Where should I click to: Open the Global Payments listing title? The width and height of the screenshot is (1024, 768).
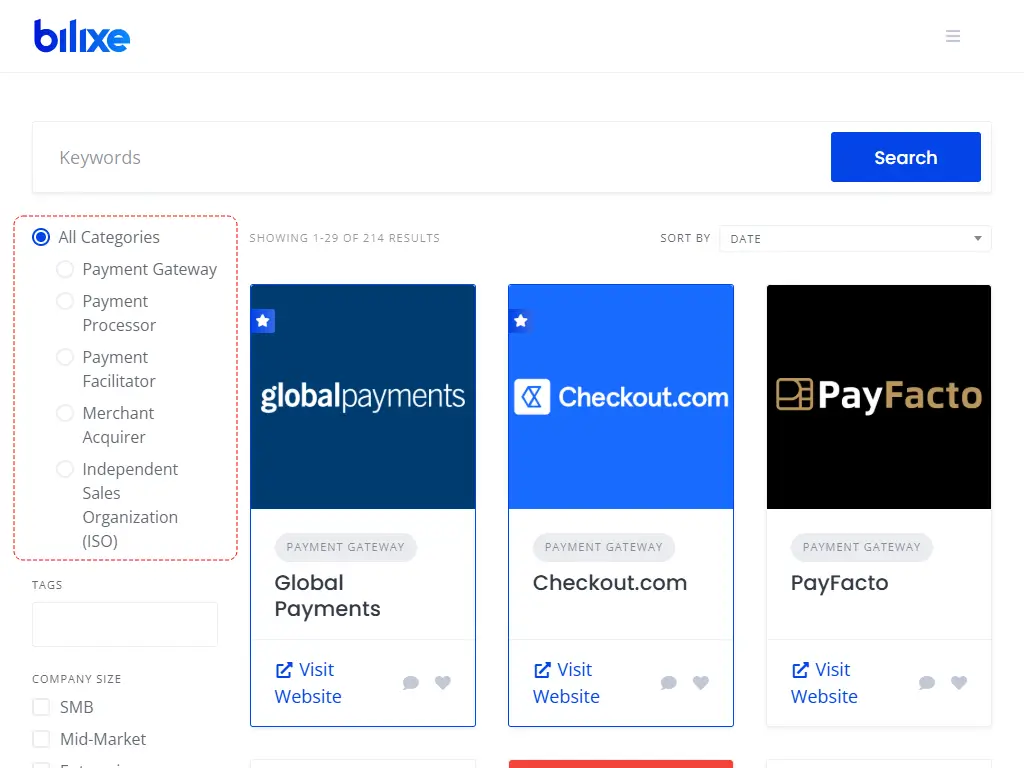[x=327, y=596]
